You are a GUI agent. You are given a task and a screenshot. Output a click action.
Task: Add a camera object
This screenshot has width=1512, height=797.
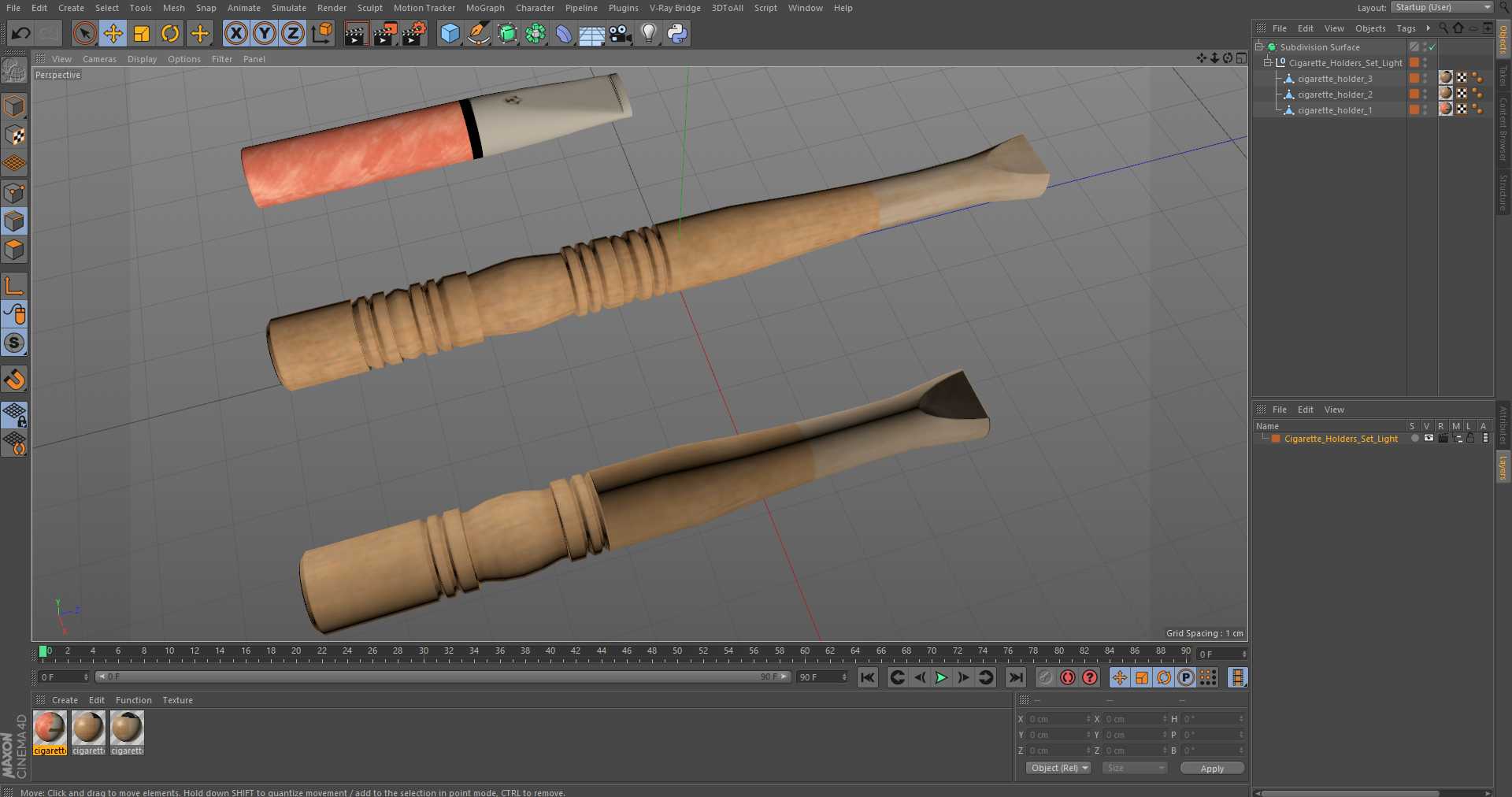click(621, 33)
